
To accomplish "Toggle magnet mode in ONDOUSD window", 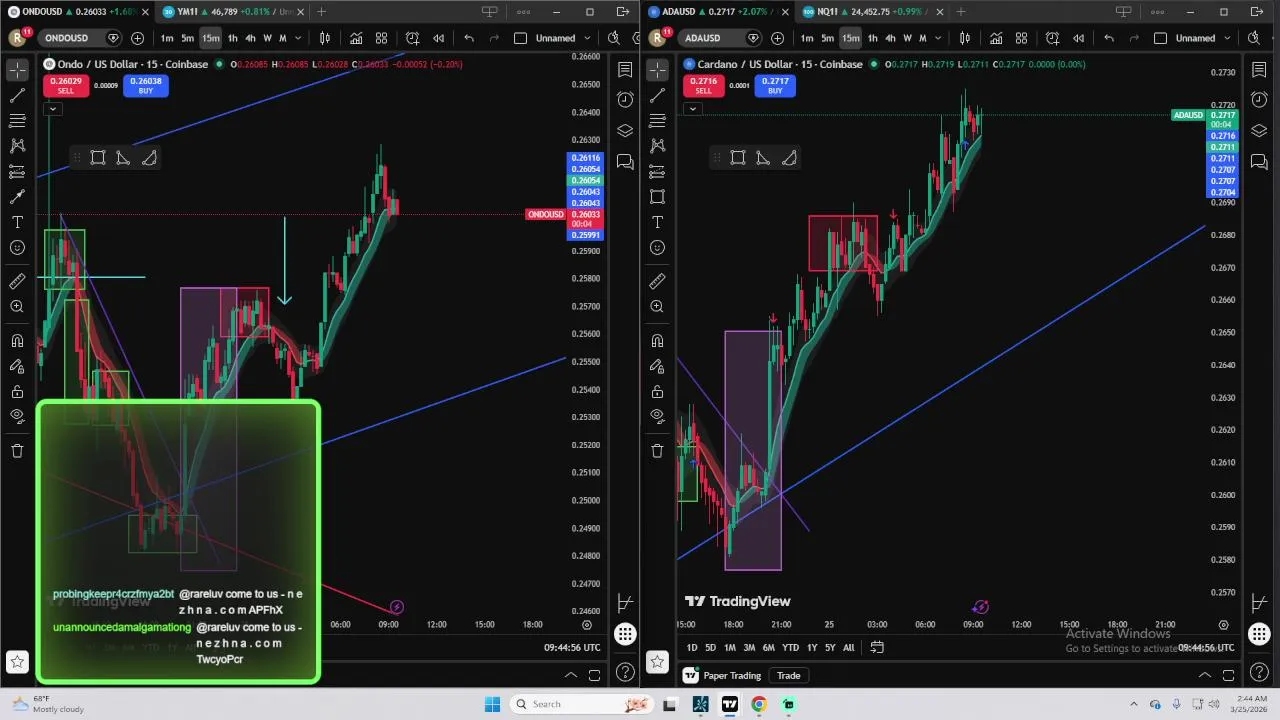I will coord(17,341).
